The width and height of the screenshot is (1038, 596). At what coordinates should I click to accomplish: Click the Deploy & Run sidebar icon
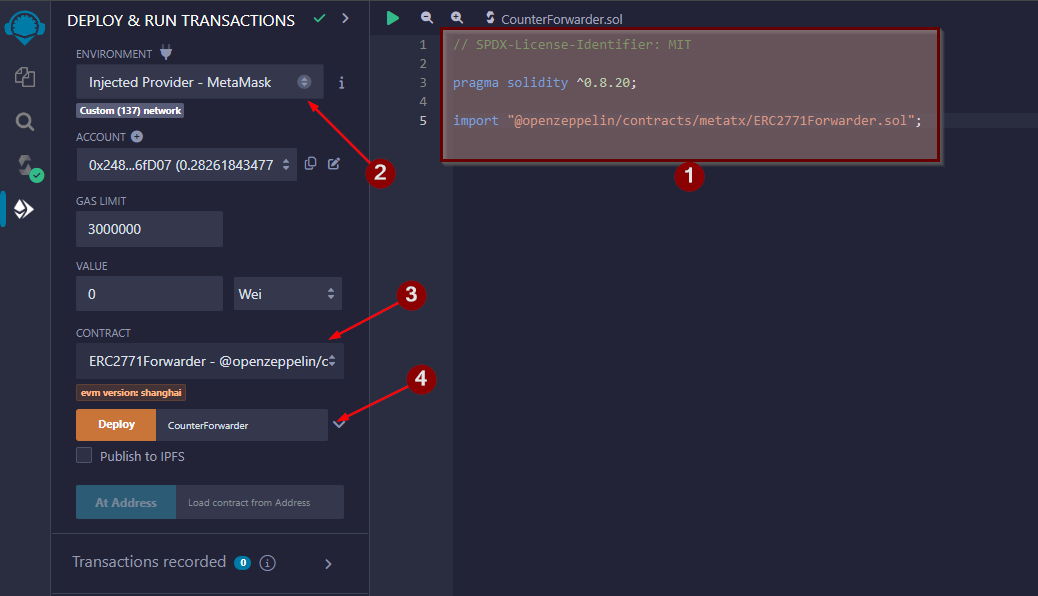[24, 209]
